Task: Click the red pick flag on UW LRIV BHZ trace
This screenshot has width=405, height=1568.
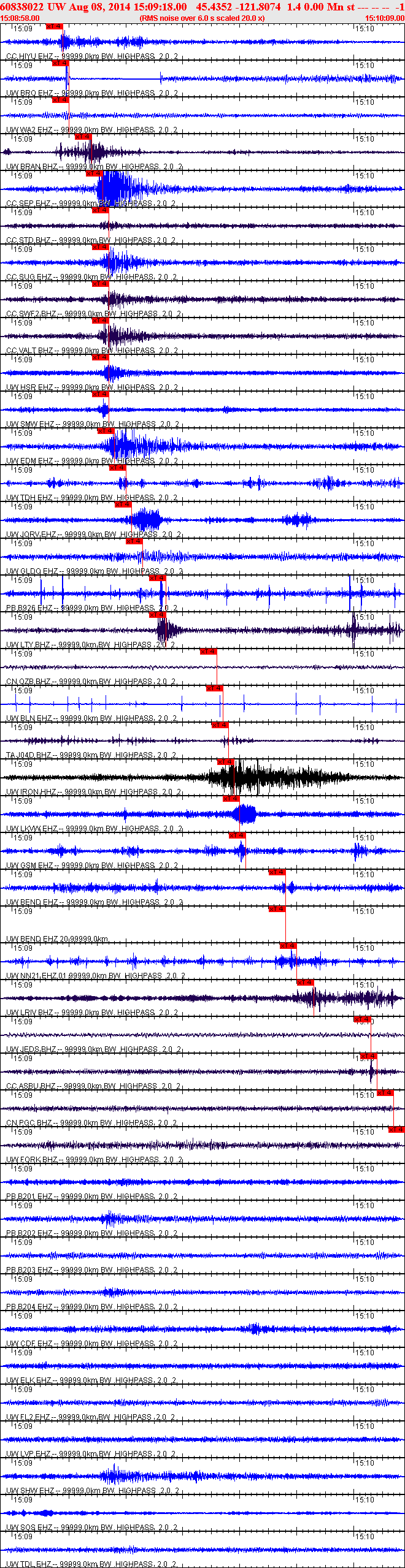Action: (305, 983)
